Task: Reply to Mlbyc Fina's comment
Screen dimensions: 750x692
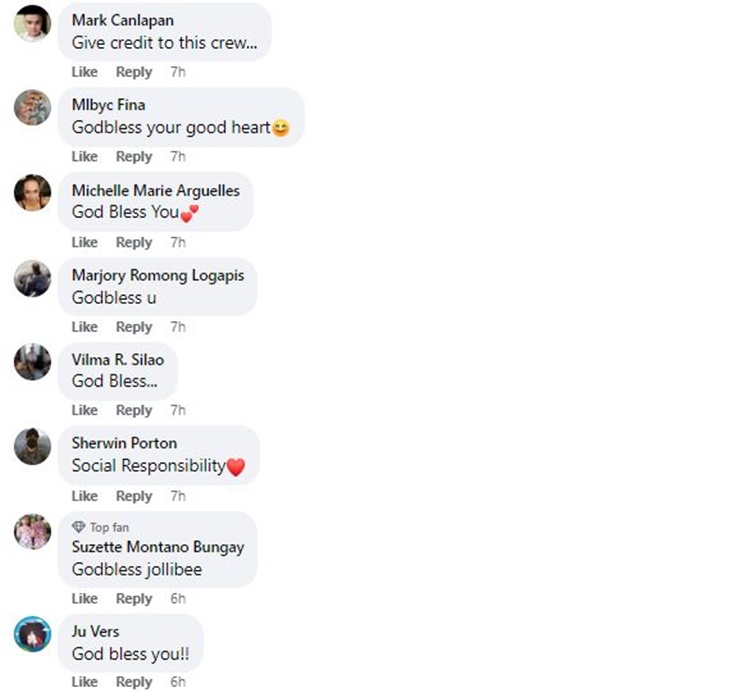Action: point(134,156)
